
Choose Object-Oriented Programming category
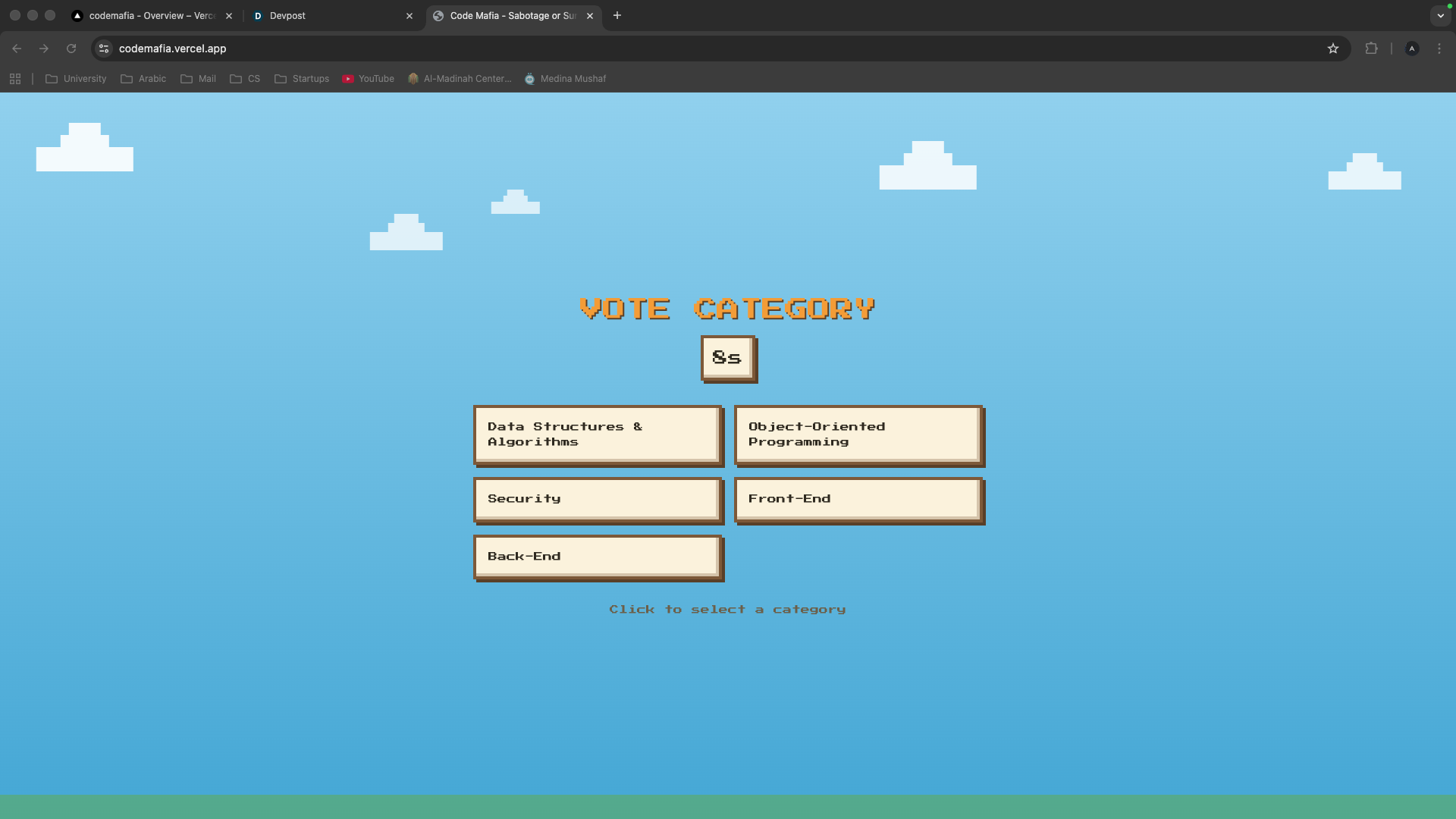pyautogui.click(x=858, y=434)
